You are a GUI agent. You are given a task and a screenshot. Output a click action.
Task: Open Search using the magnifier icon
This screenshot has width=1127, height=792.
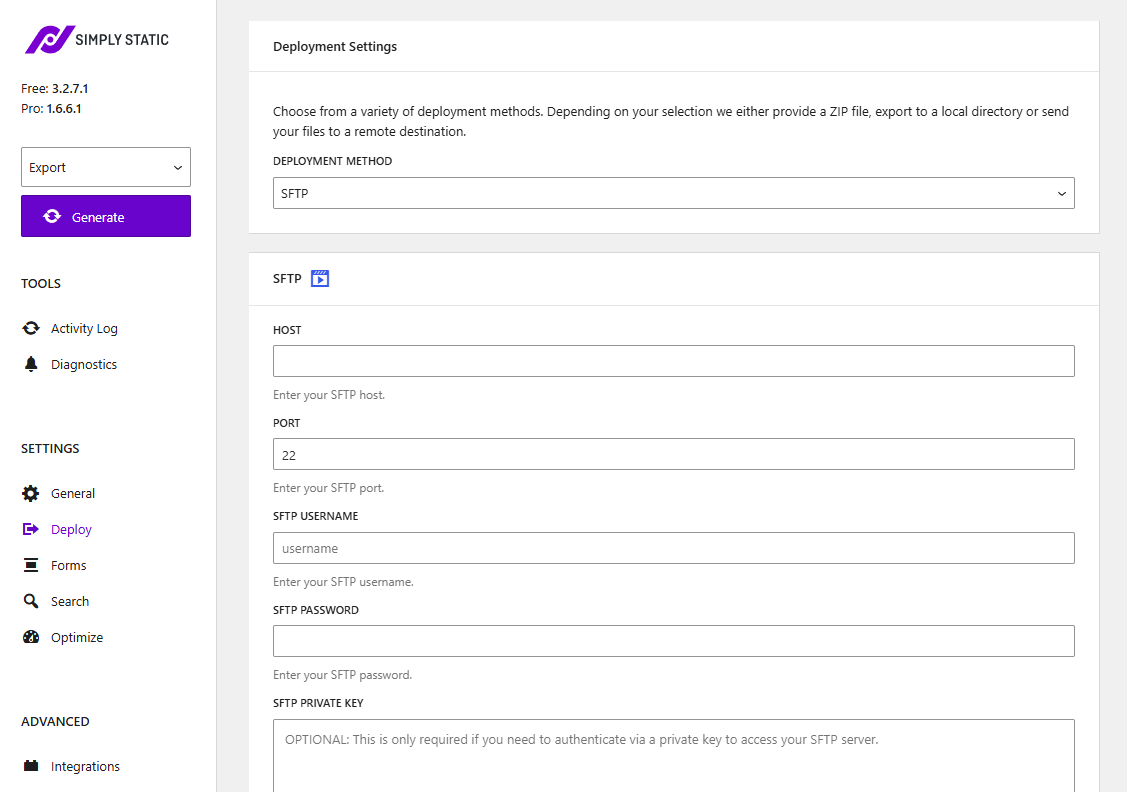click(29, 601)
